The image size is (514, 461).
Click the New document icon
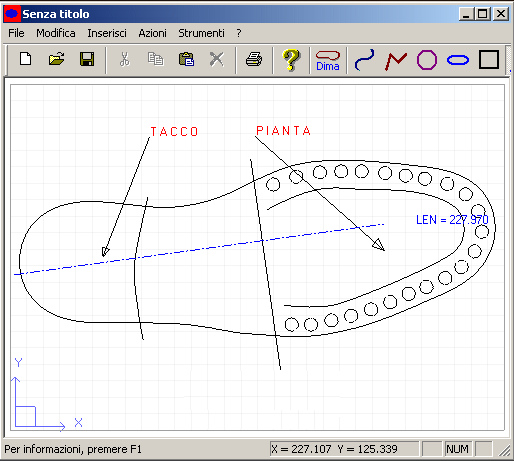[x=26, y=60]
